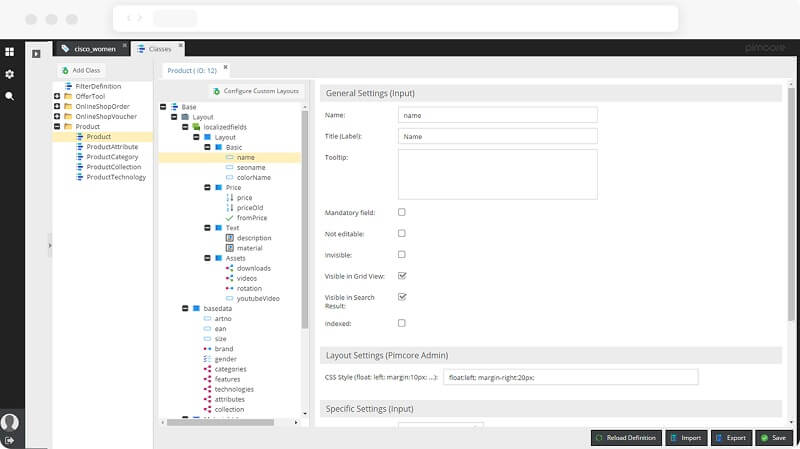800x449 pixels.
Task: Focus the Name input field
Action: [497, 115]
